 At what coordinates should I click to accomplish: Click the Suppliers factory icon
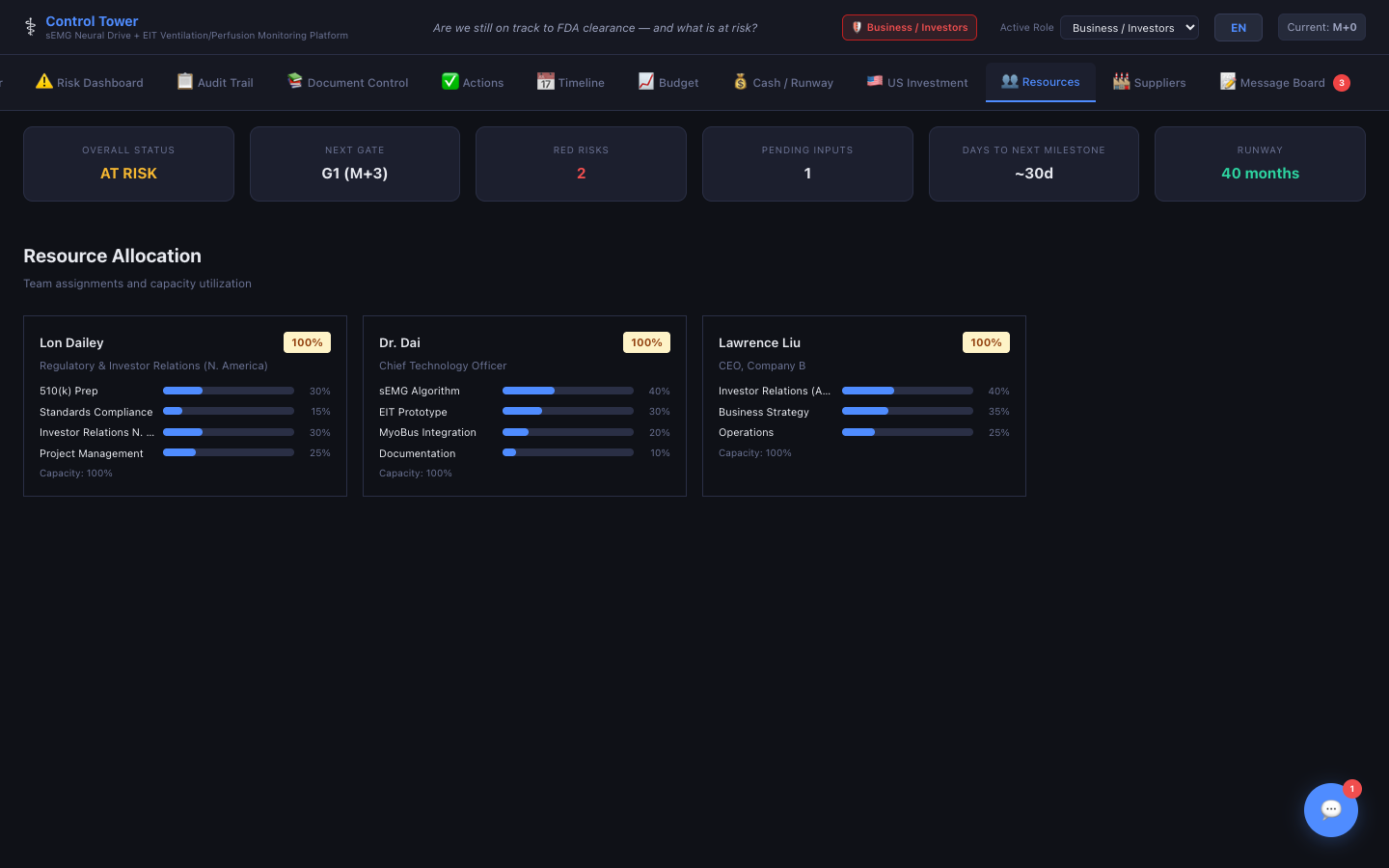click(1121, 82)
